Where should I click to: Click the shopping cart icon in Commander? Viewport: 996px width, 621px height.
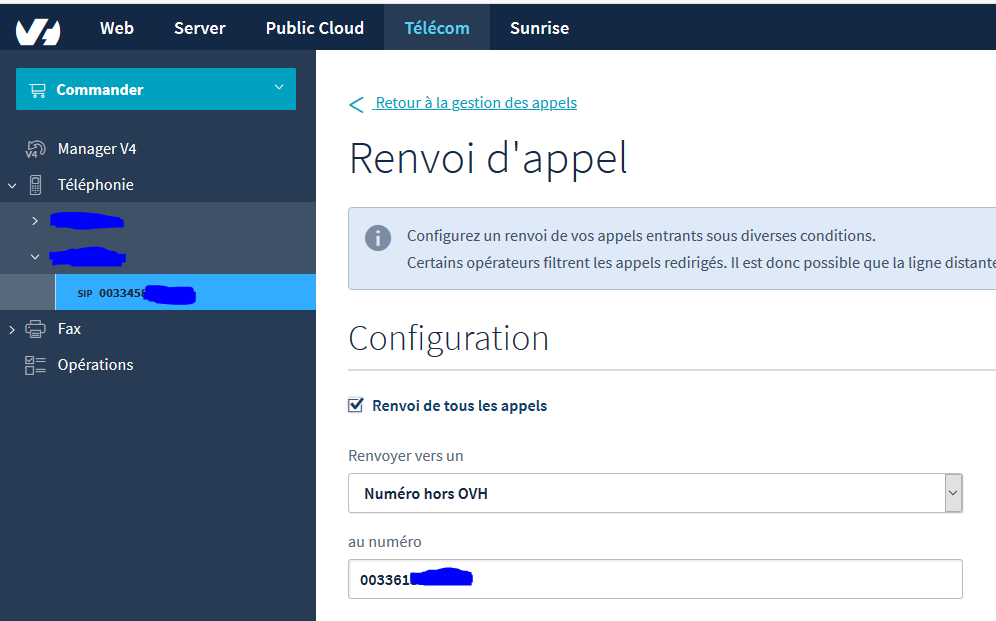pos(38,90)
